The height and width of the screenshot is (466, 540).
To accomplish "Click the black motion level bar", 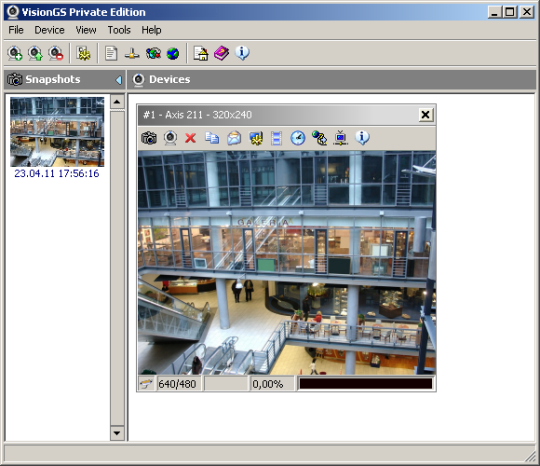I will click(x=366, y=384).
